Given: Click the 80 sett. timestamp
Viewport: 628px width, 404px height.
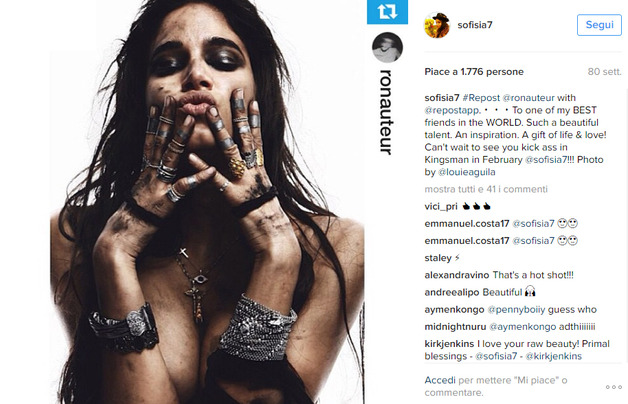Looking at the screenshot, I should (604, 72).
